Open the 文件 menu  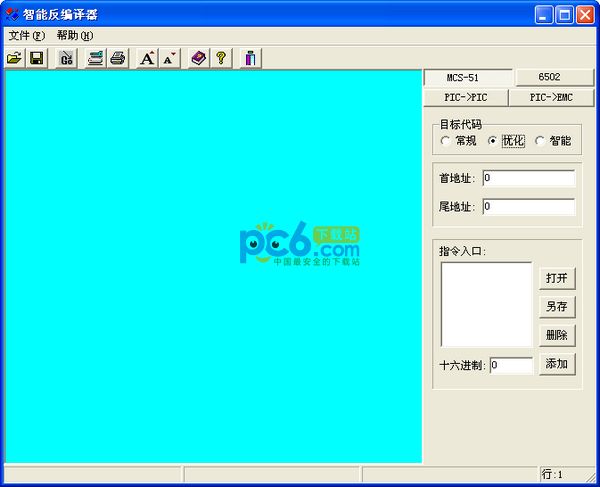pos(26,35)
